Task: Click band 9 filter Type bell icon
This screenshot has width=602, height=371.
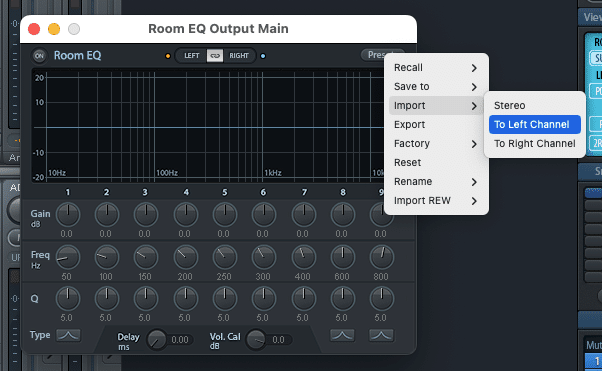Action: (381, 335)
